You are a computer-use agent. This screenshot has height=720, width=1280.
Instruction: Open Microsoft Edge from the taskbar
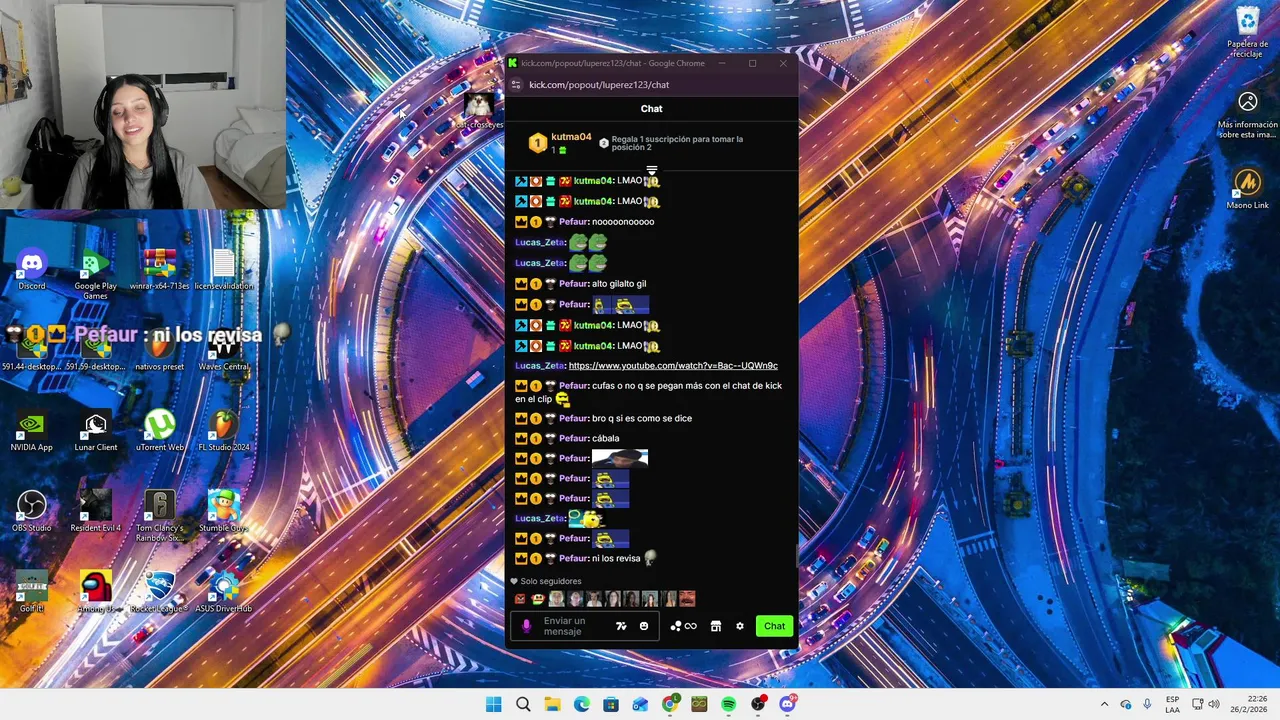point(582,704)
